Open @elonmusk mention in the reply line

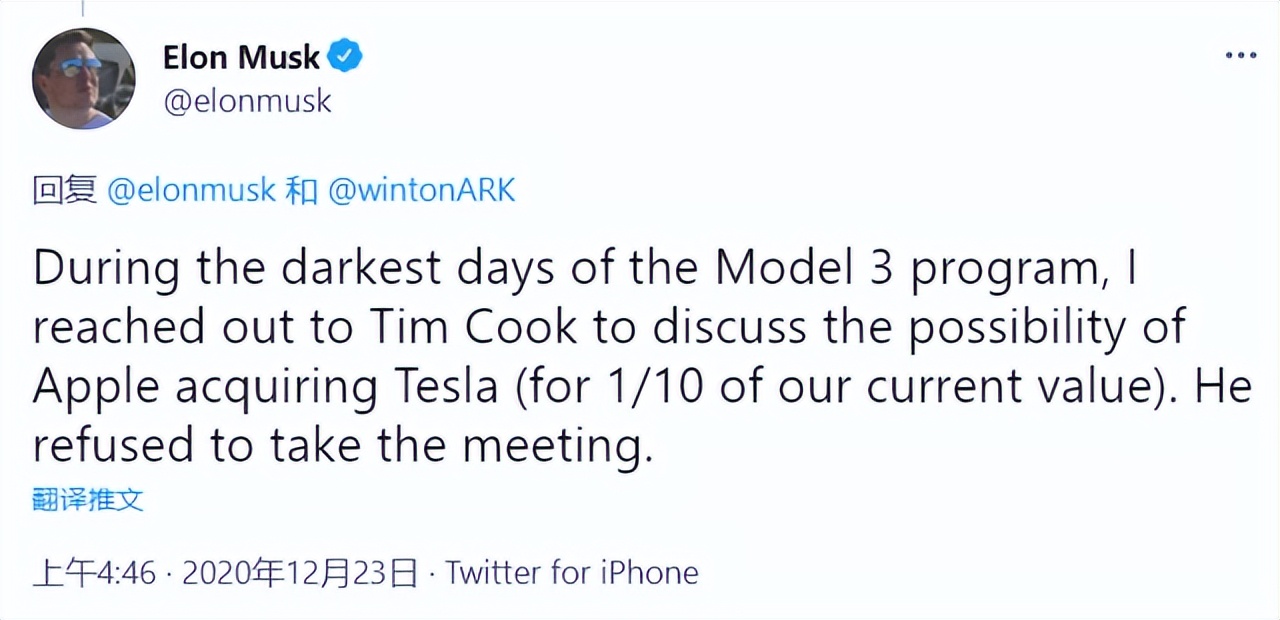[190, 190]
